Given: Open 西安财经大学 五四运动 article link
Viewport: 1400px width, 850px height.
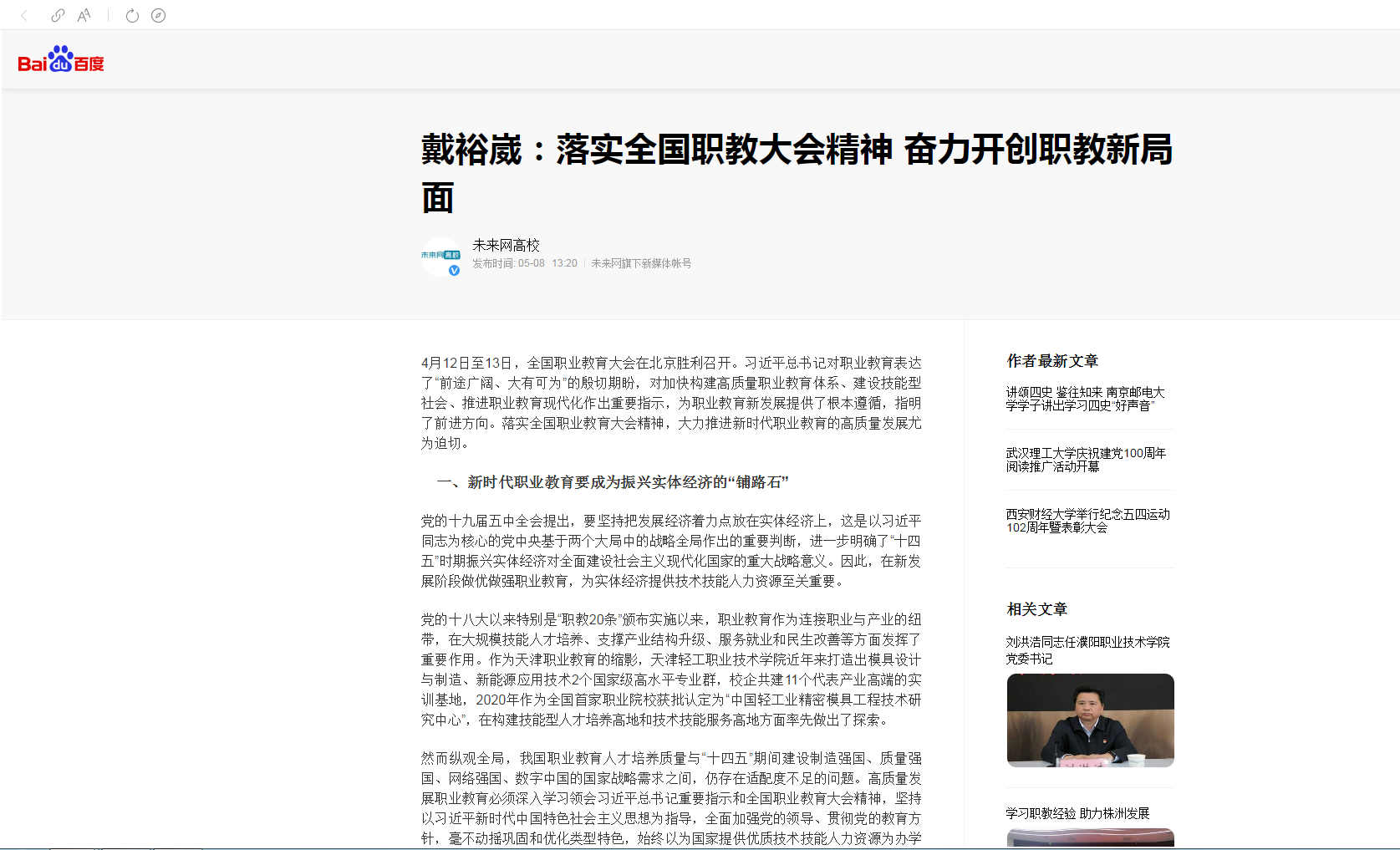Looking at the screenshot, I should [1087, 521].
